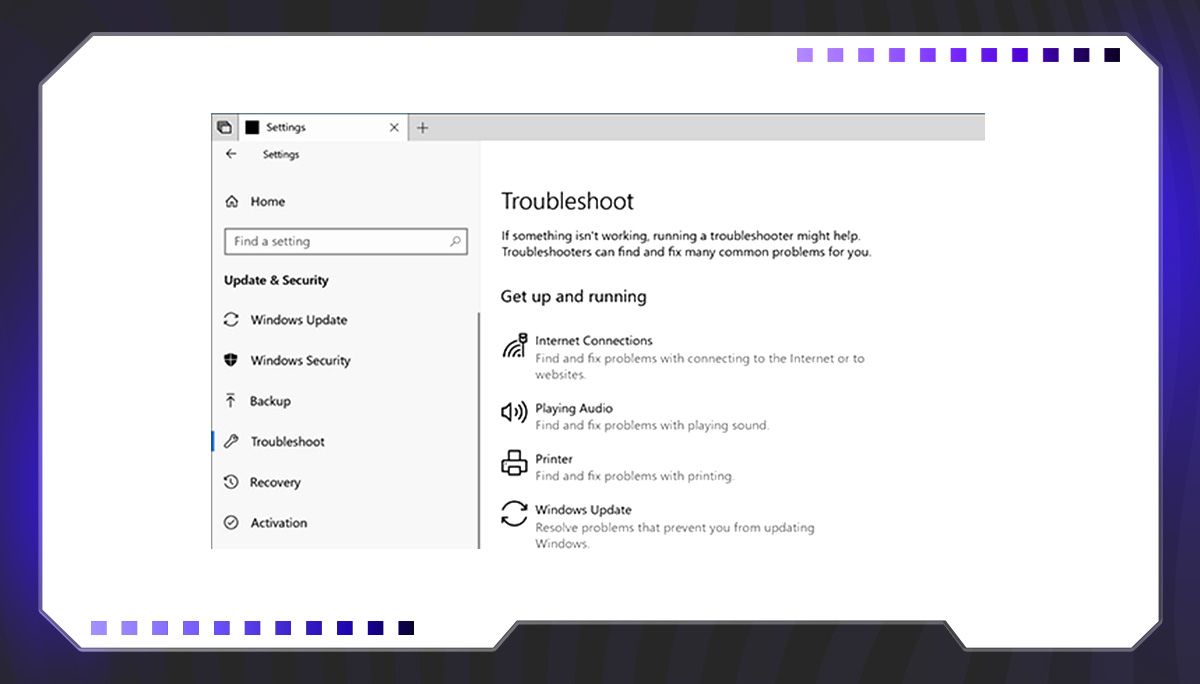Click the Home label in sidebar
The height and width of the screenshot is (684, 1200).
267,202
